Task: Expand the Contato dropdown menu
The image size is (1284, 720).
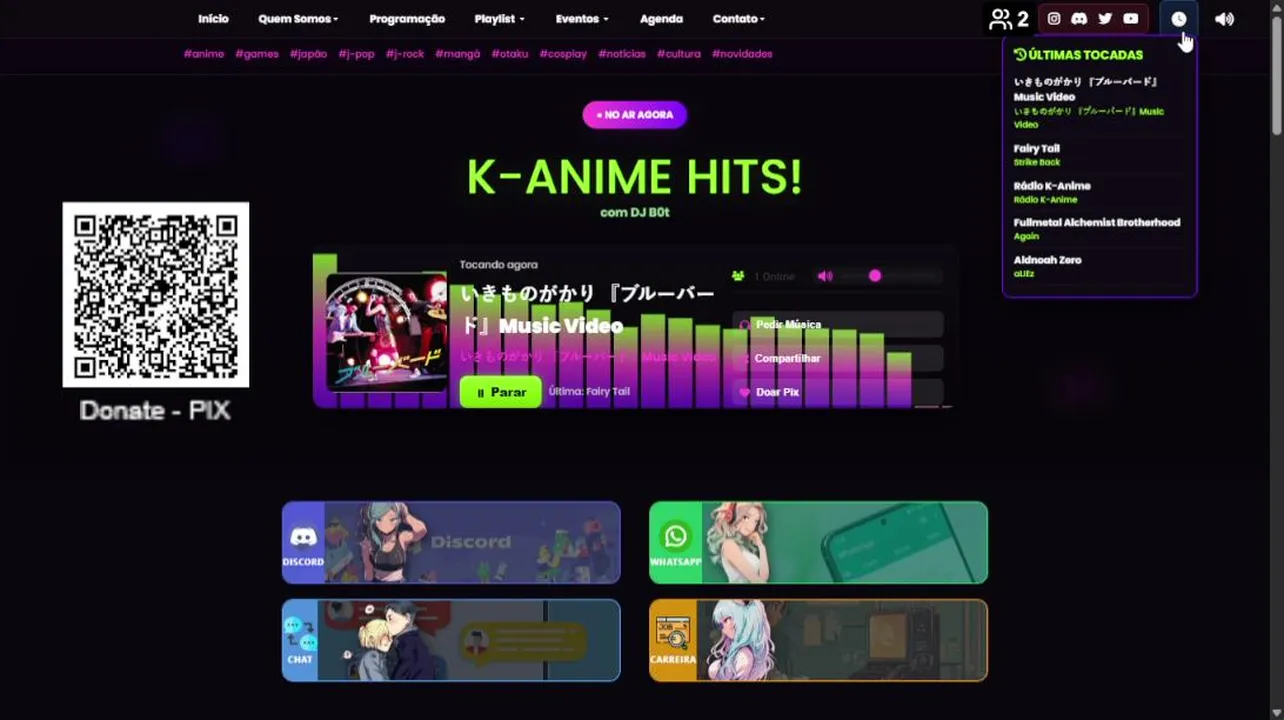Action: point(739,19)
